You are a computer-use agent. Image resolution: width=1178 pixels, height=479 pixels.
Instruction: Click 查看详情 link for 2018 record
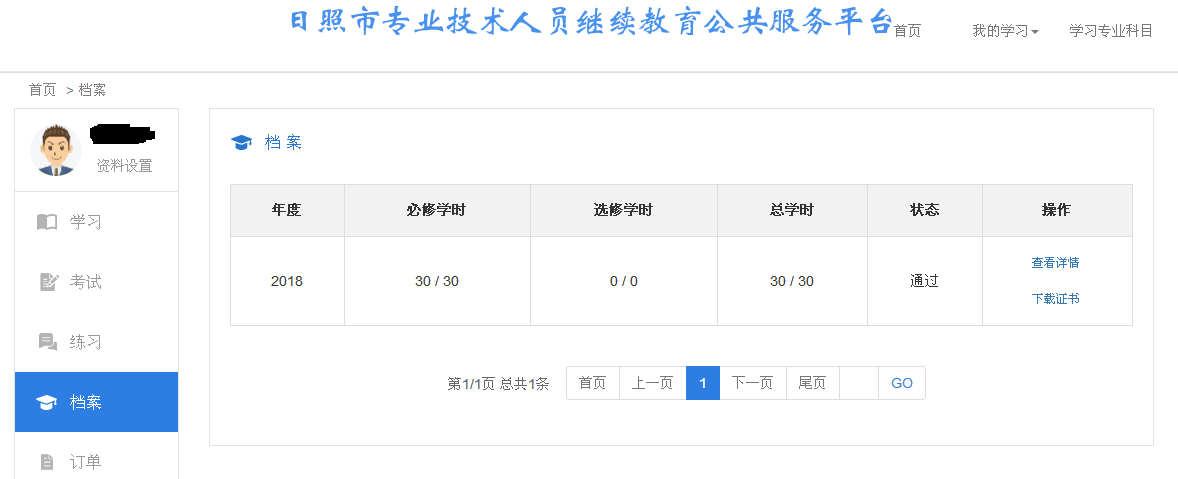[x=1055, y=263]
